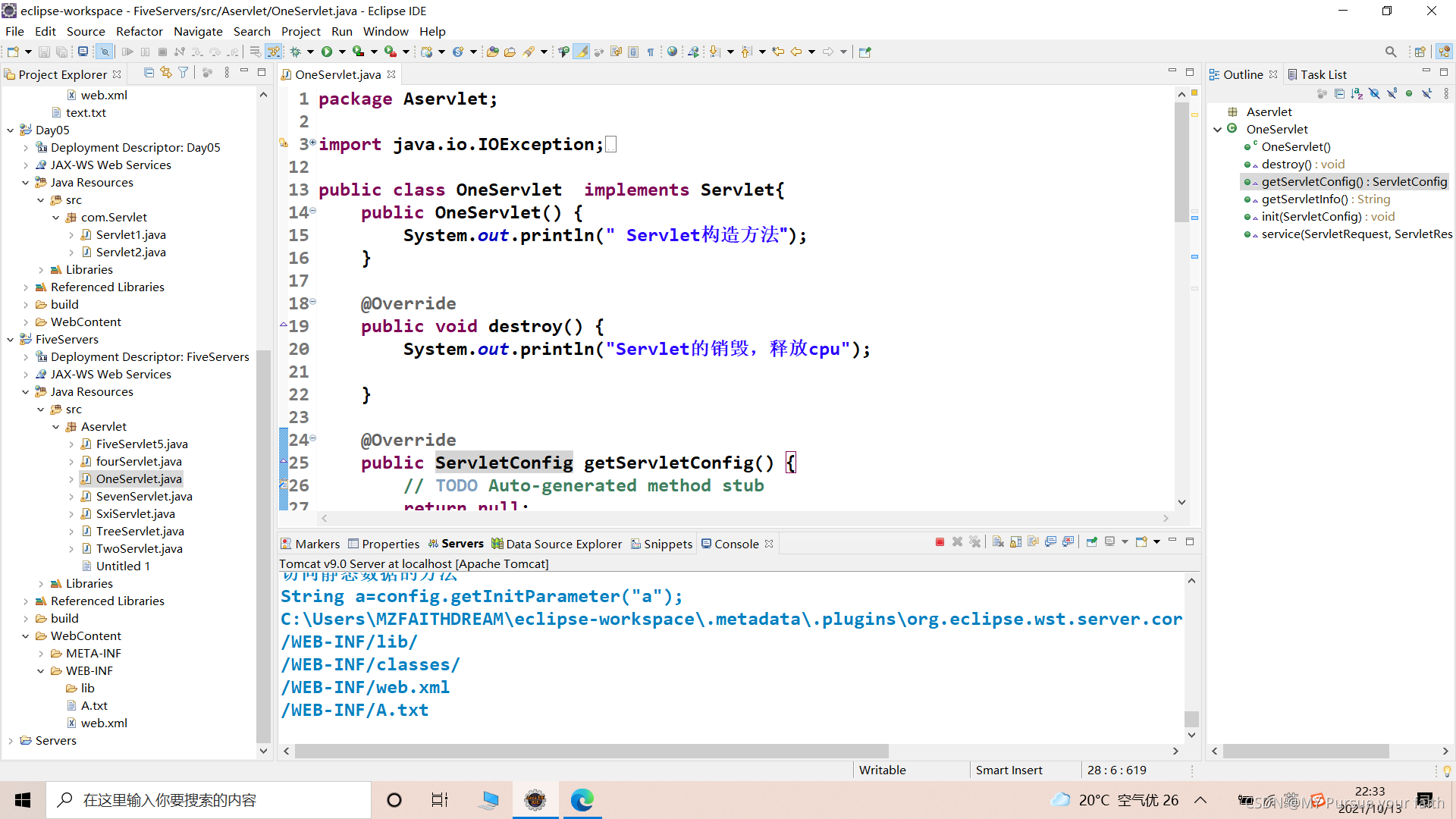
Task: Click the toolbar search magnifier icon
Action: 1390,52
